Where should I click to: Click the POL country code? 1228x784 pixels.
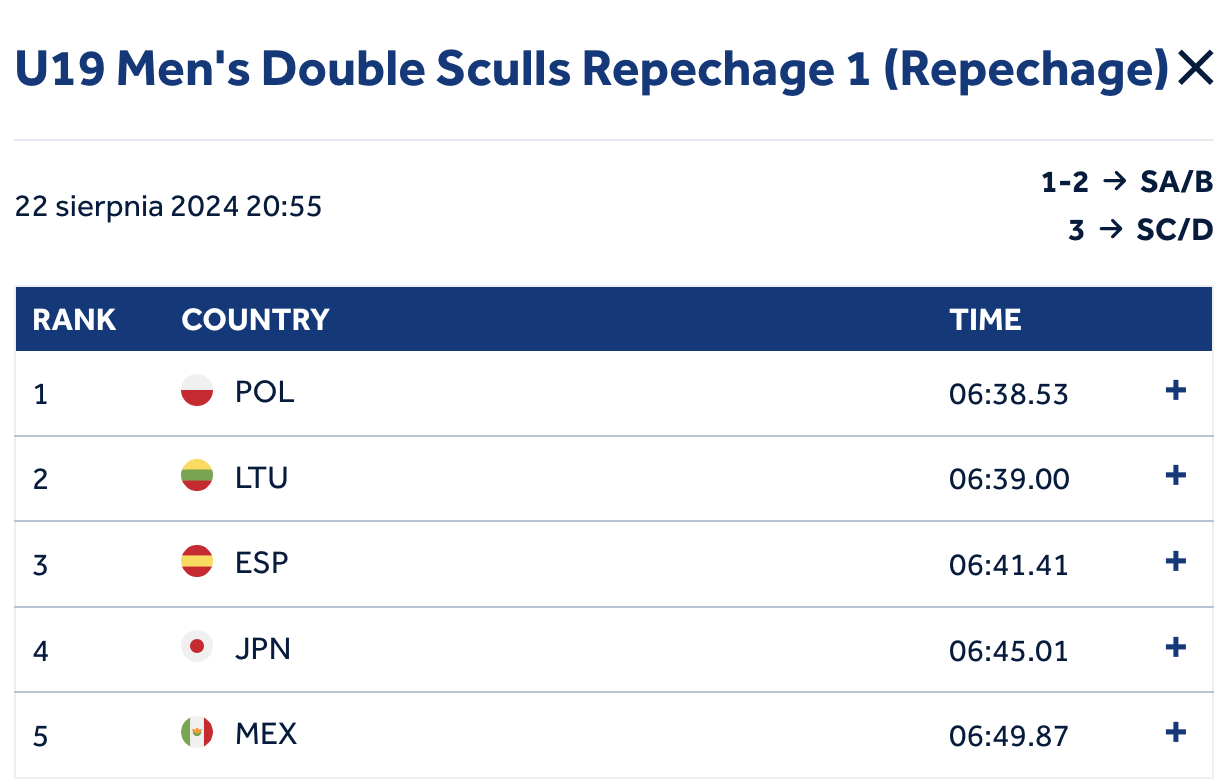(x=265, y=391)
